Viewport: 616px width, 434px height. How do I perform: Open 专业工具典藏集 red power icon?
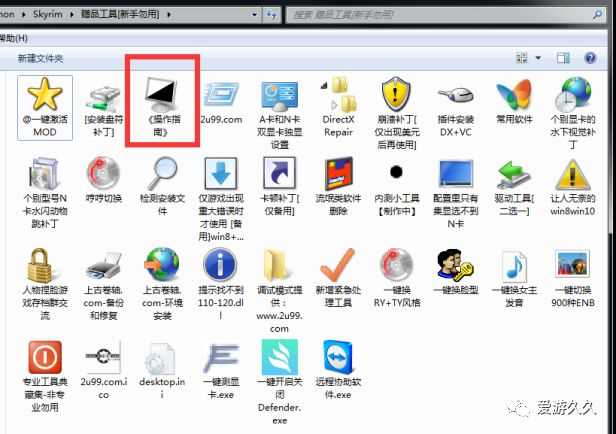pyautogui.click(x=45, y=357)
